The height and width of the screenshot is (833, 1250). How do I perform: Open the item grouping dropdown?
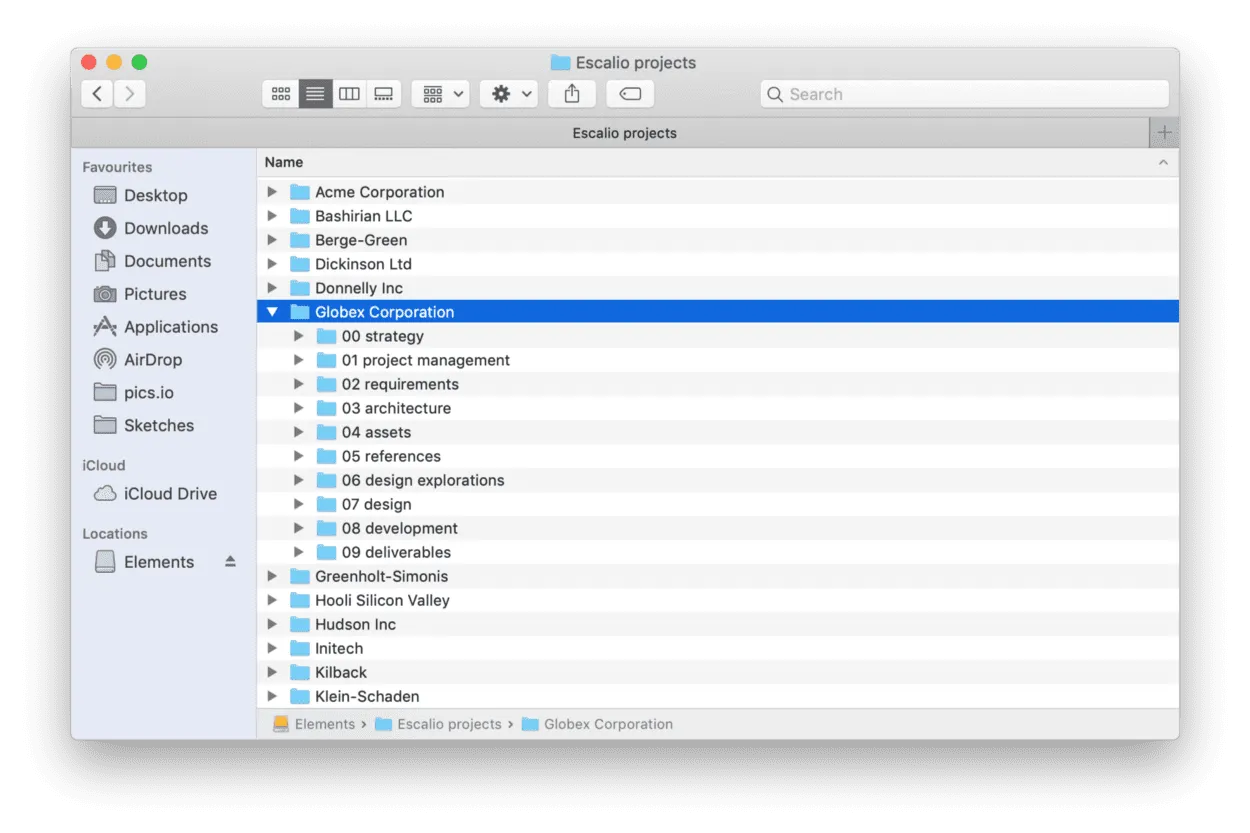[440, 93]
